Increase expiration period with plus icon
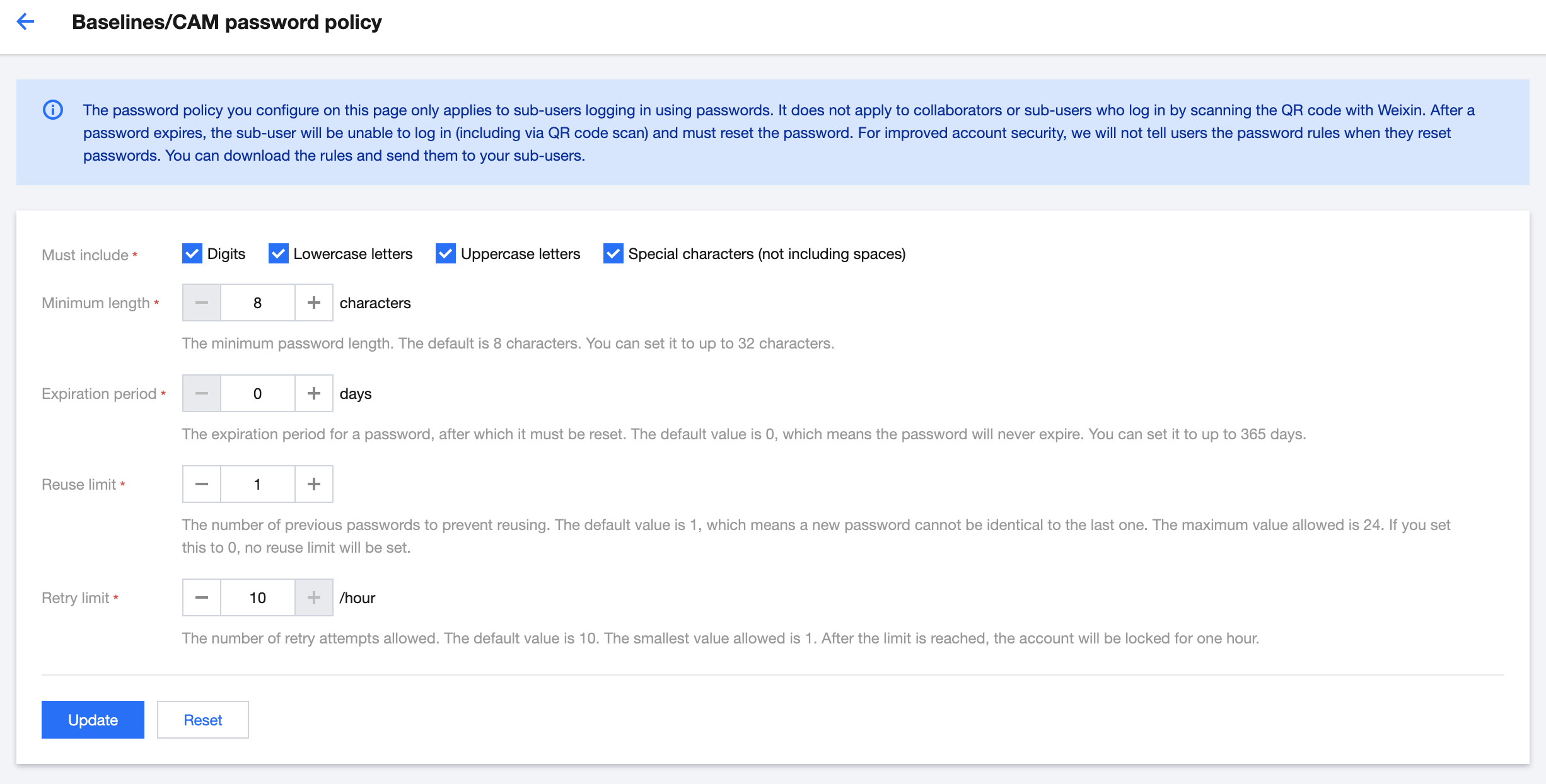The height and width of the screenshot is (784, 1546). (x=314, y=393)
